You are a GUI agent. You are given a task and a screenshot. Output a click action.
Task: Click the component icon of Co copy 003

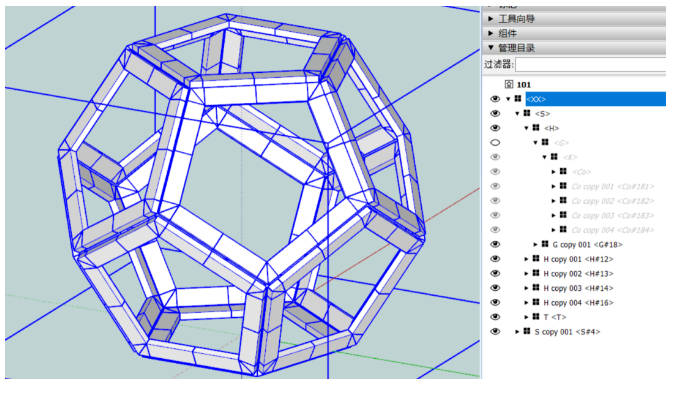(x=563, y=215)
